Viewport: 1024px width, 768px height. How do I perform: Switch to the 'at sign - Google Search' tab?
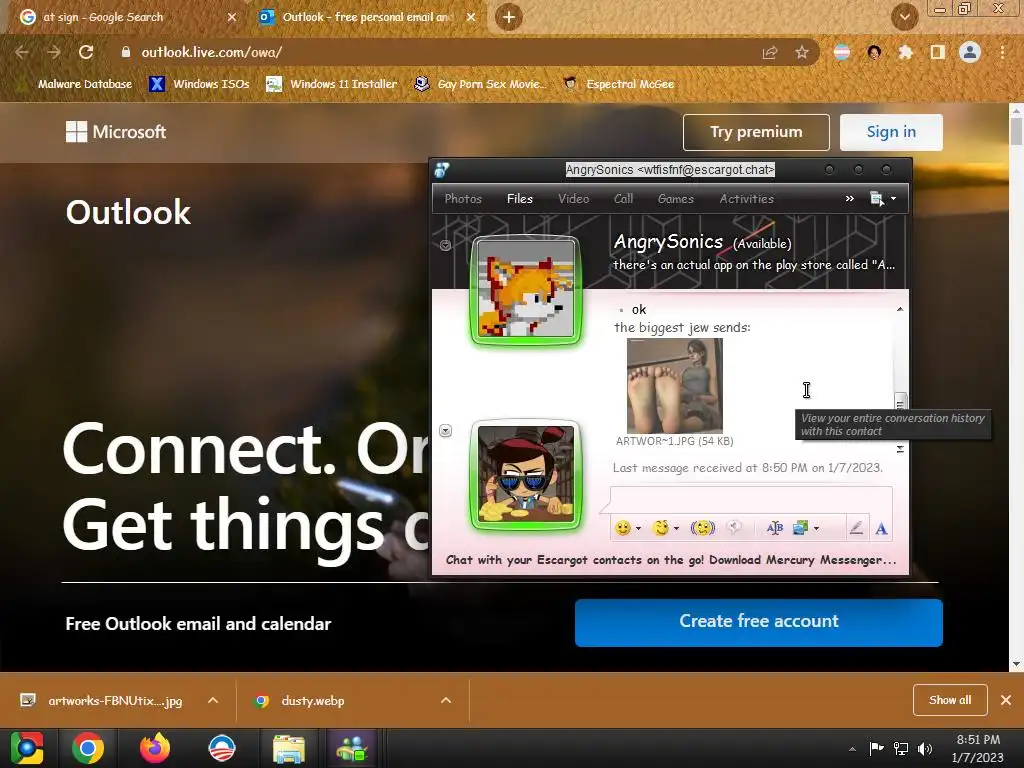coord(127,17)
